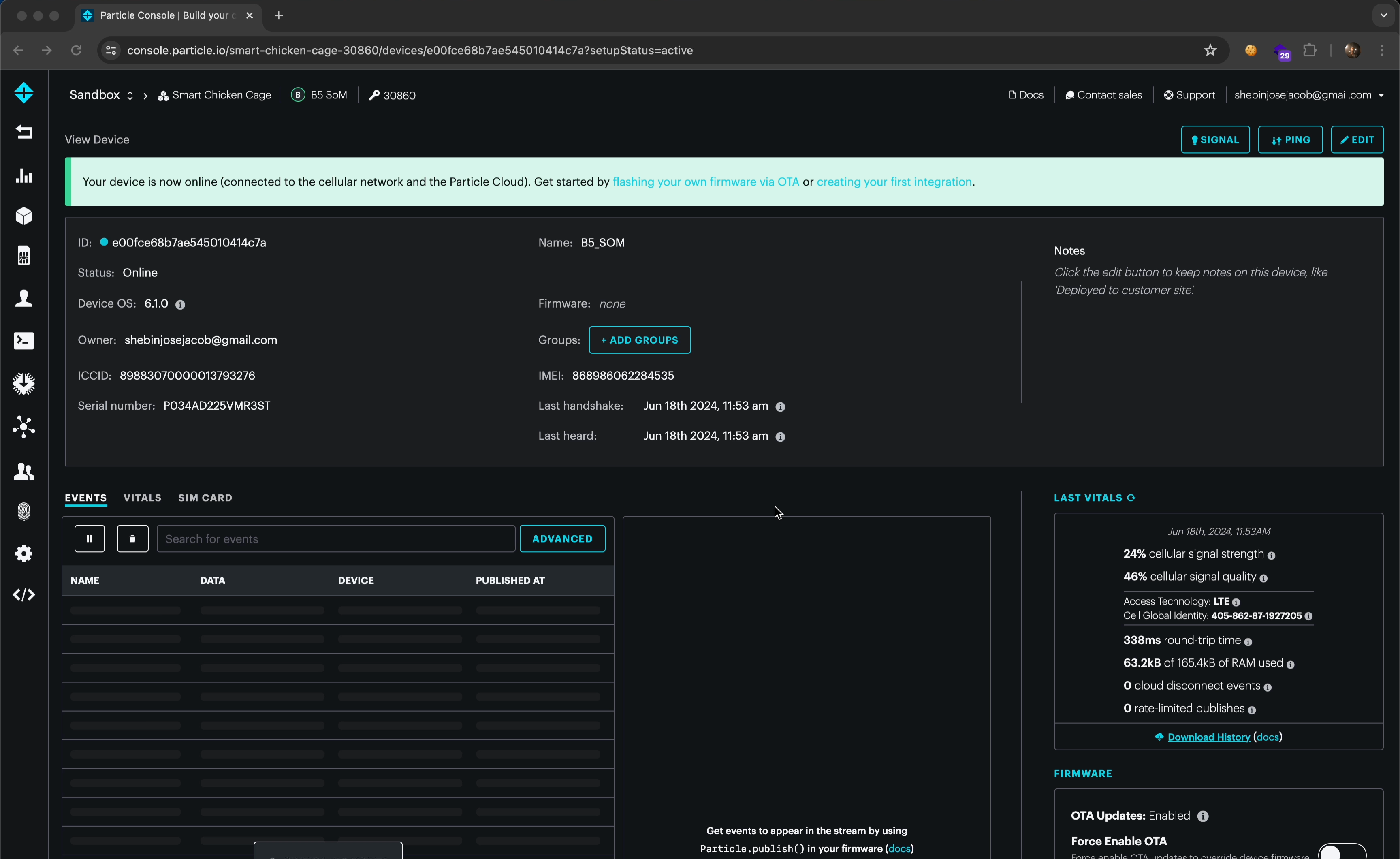Viewport: 1400px width, 859px height.
Task: Open docs link after Particle.publish() text
Action: tap(899, 848)
